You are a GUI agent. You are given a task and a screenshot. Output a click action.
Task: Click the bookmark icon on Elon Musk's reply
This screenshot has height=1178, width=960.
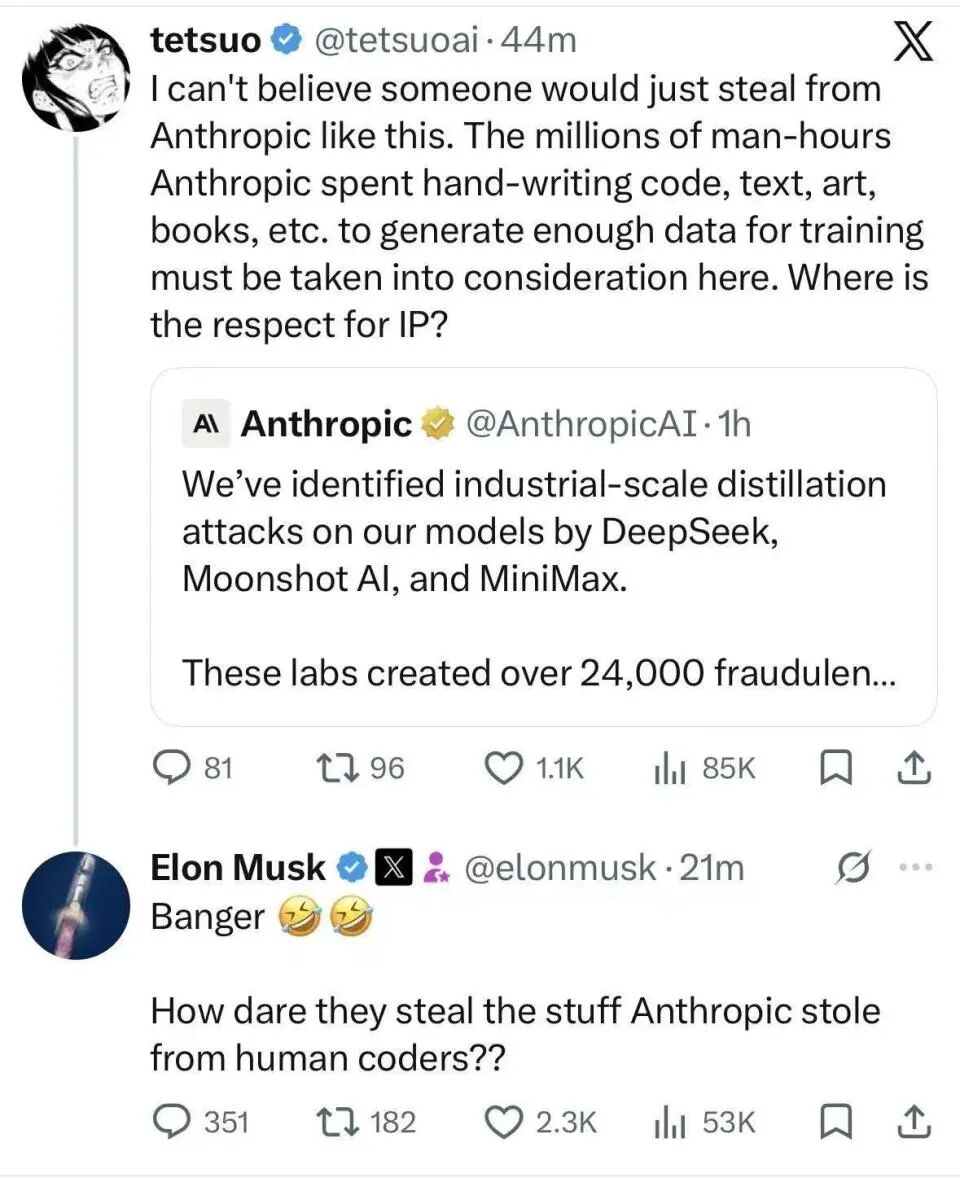pos(838,1121)
